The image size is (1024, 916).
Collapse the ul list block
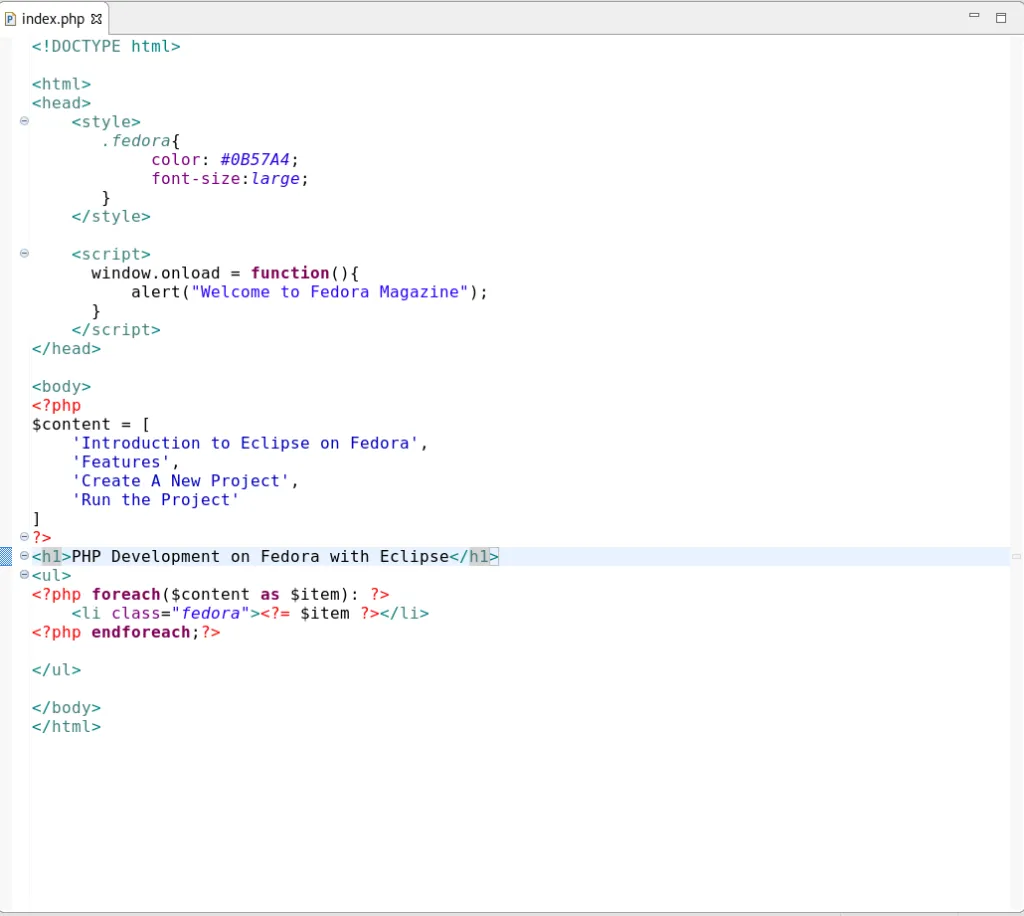tap(23, 574)
